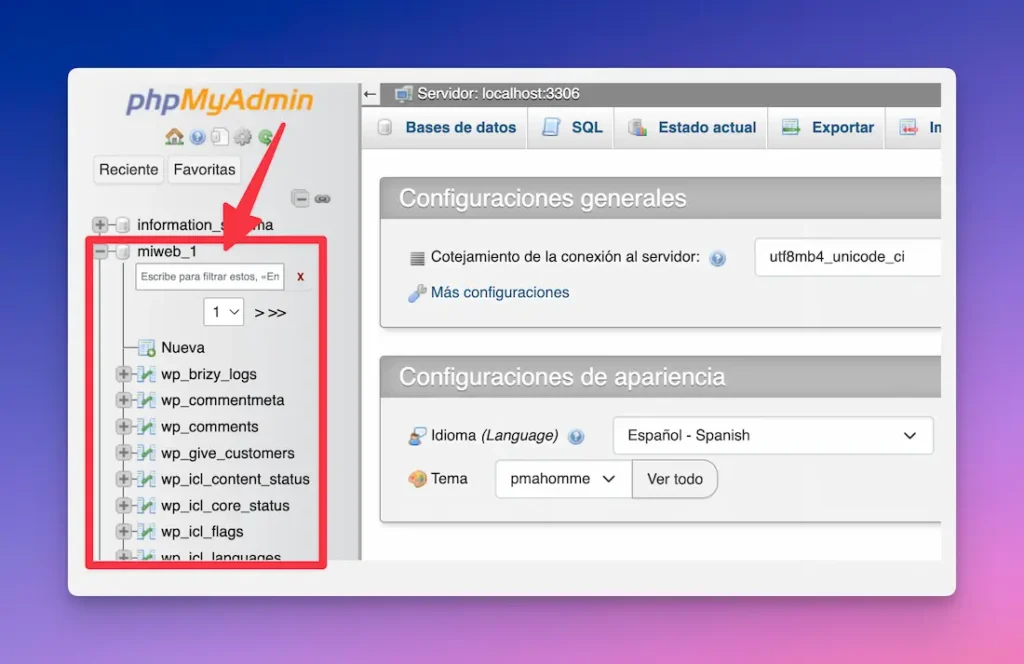Click the server icon next to localhost:3306
The image size is (1024, 664).
(404, 94)
